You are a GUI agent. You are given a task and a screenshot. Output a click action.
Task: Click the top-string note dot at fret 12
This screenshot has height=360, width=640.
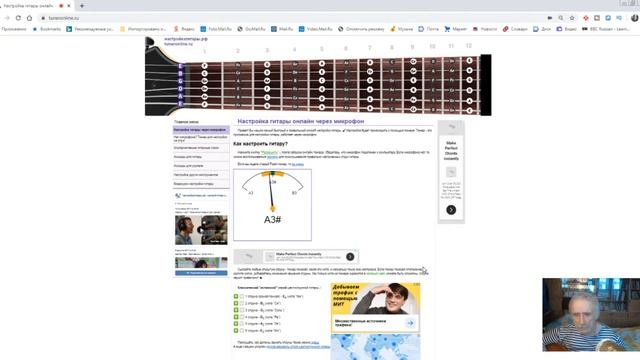469,60
